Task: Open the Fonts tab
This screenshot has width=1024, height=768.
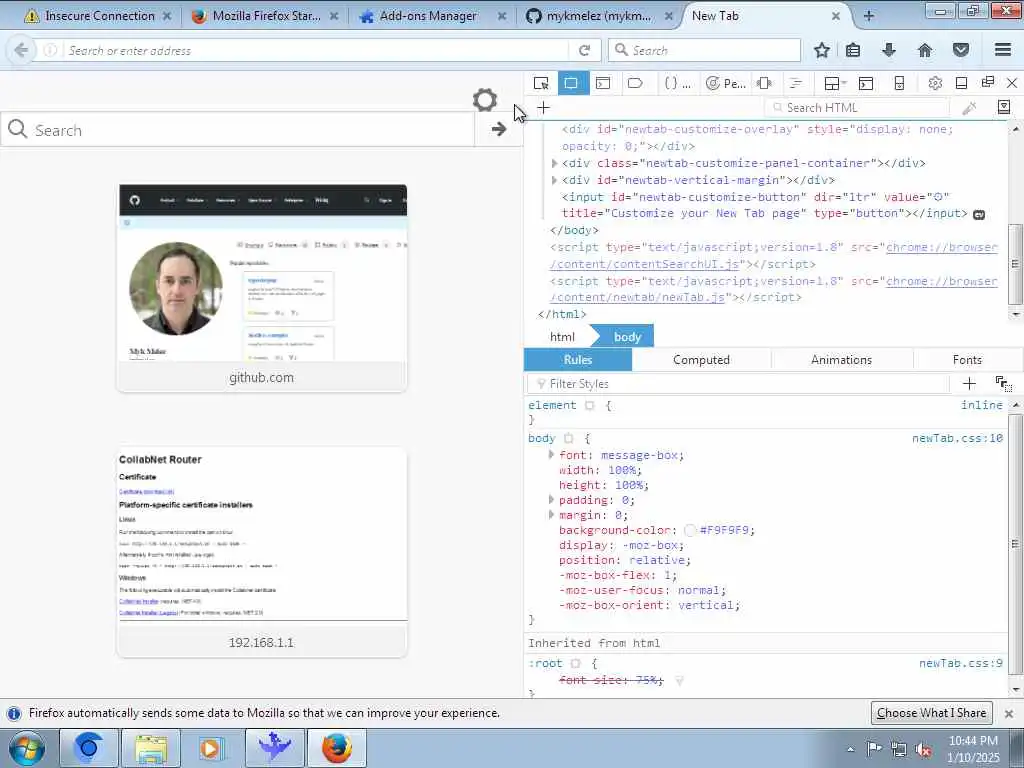Action: pos(967,360)
